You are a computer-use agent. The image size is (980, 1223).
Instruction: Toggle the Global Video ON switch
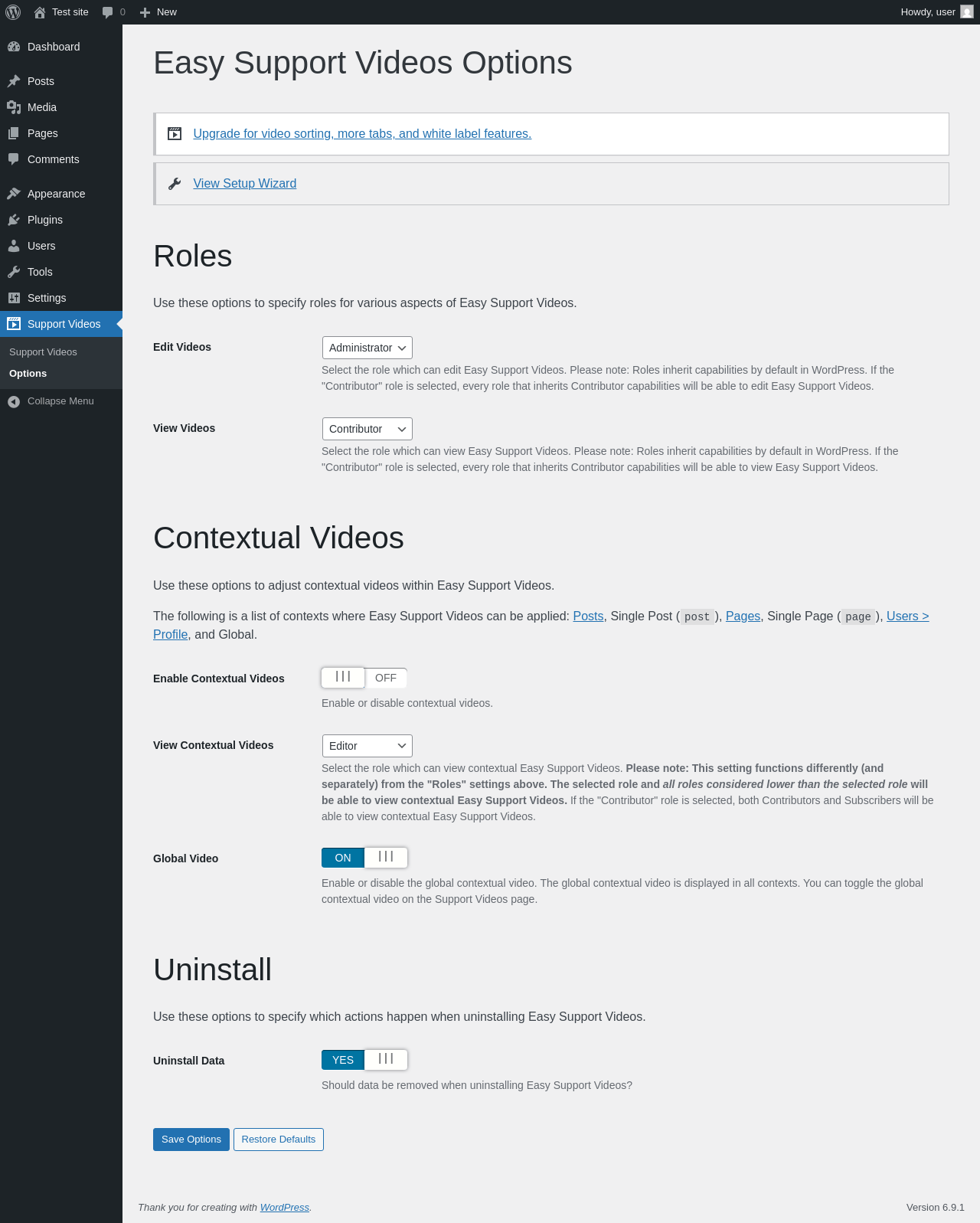pyautogui.click(x=364, y=858)
